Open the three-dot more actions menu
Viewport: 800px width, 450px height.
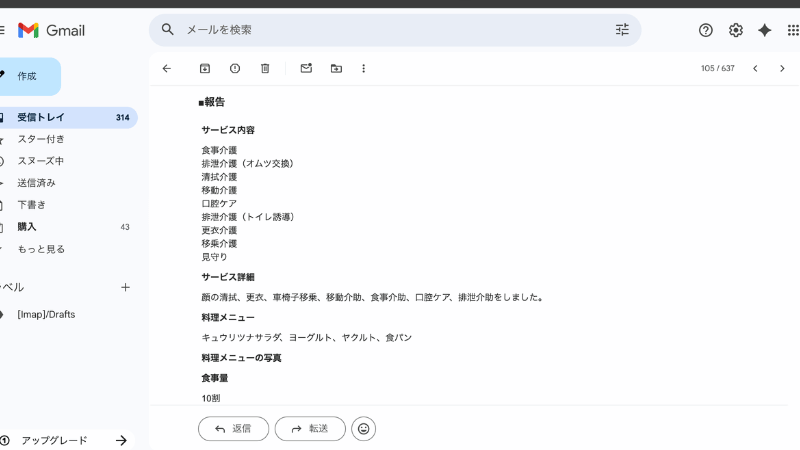(363, 68)
